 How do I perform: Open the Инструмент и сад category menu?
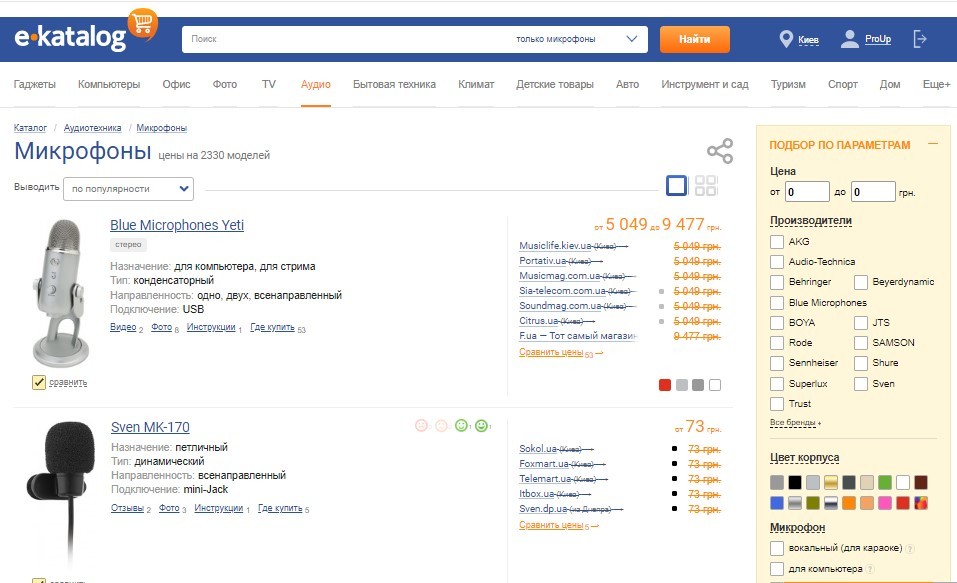tap(704, 84)
